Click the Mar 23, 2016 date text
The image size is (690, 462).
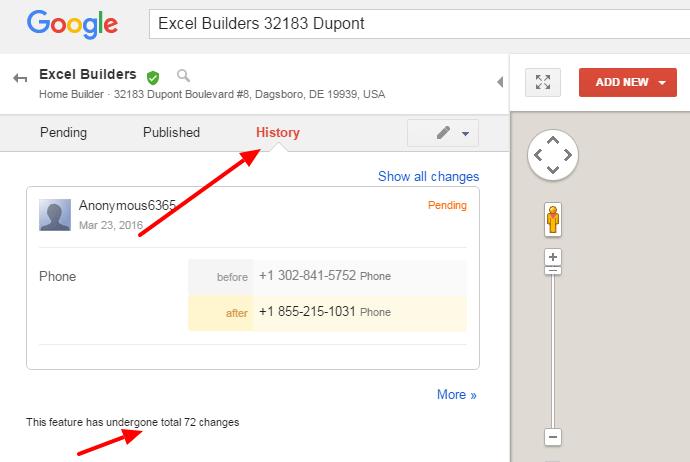point(111,225)
